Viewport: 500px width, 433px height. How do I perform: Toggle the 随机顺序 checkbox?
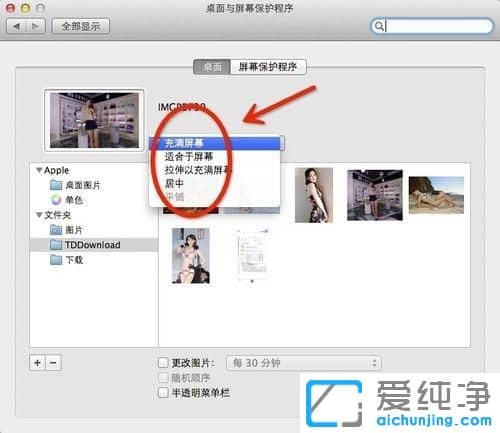(x=163, y=378)
